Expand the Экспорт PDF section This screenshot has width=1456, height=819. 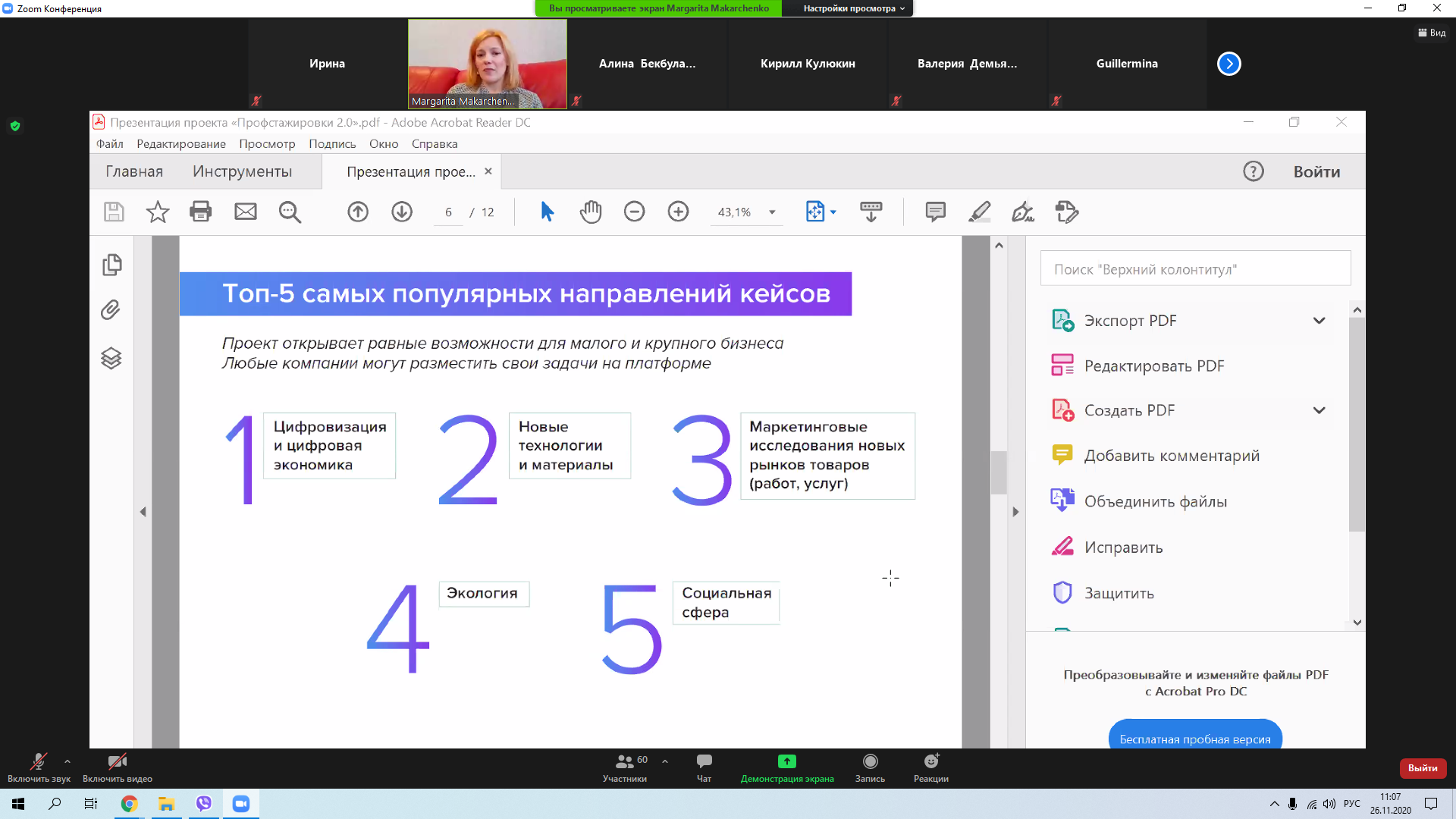(x=1319, y=321)
